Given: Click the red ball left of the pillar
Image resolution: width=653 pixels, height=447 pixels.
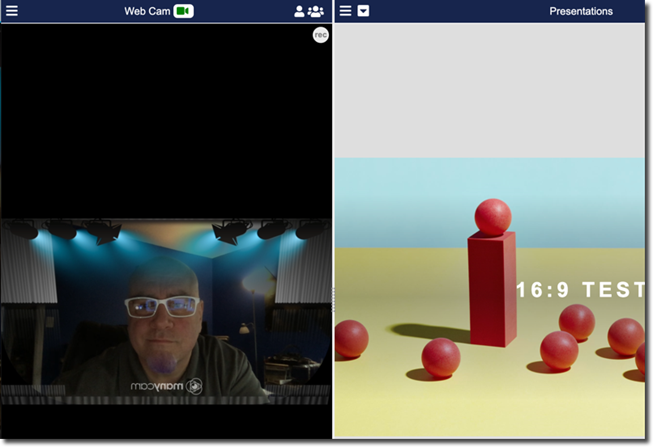Looking at the screenshot, I should tap(440, 357).
